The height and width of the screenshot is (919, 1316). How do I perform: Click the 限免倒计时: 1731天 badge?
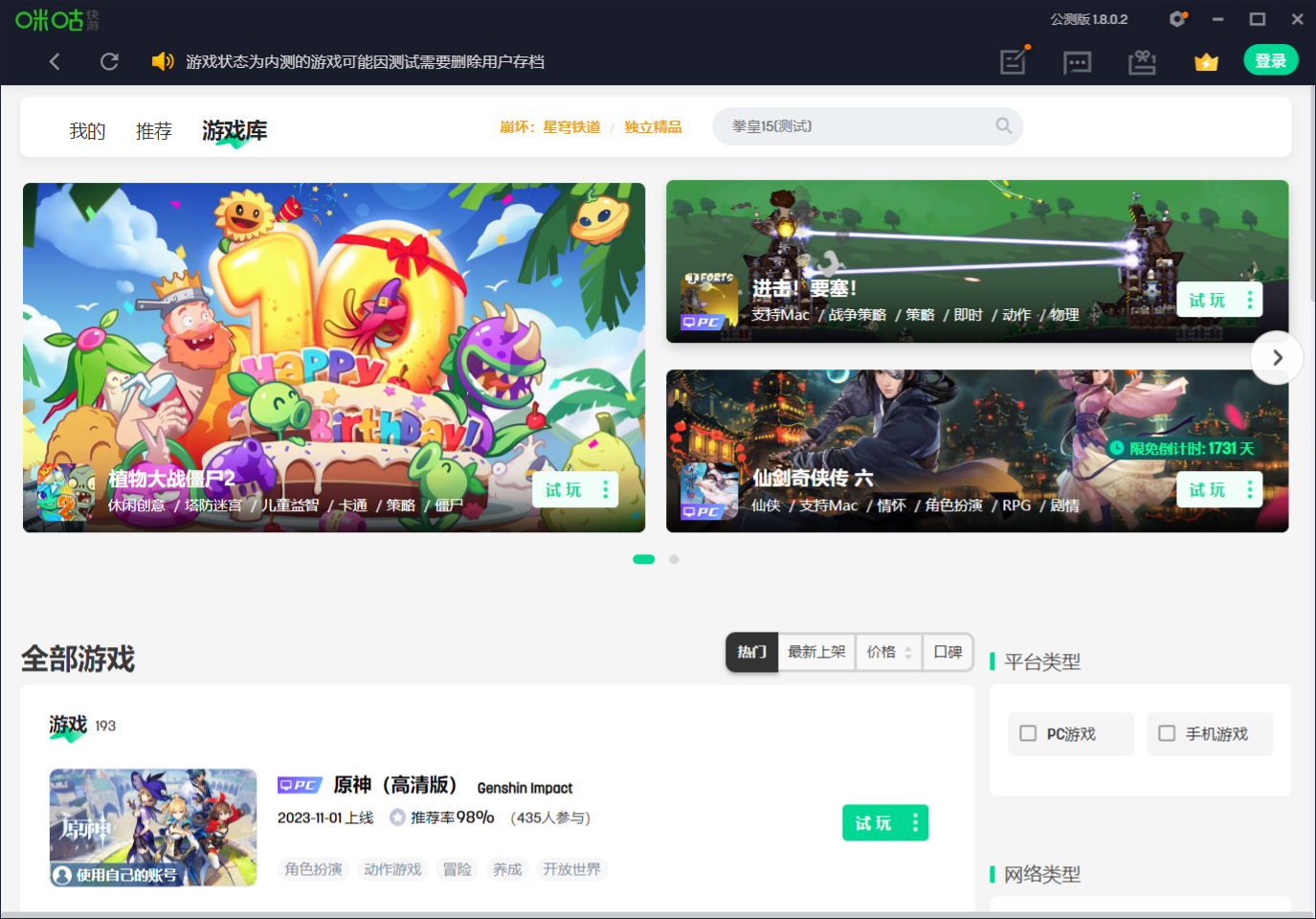tap(1182, 448)
